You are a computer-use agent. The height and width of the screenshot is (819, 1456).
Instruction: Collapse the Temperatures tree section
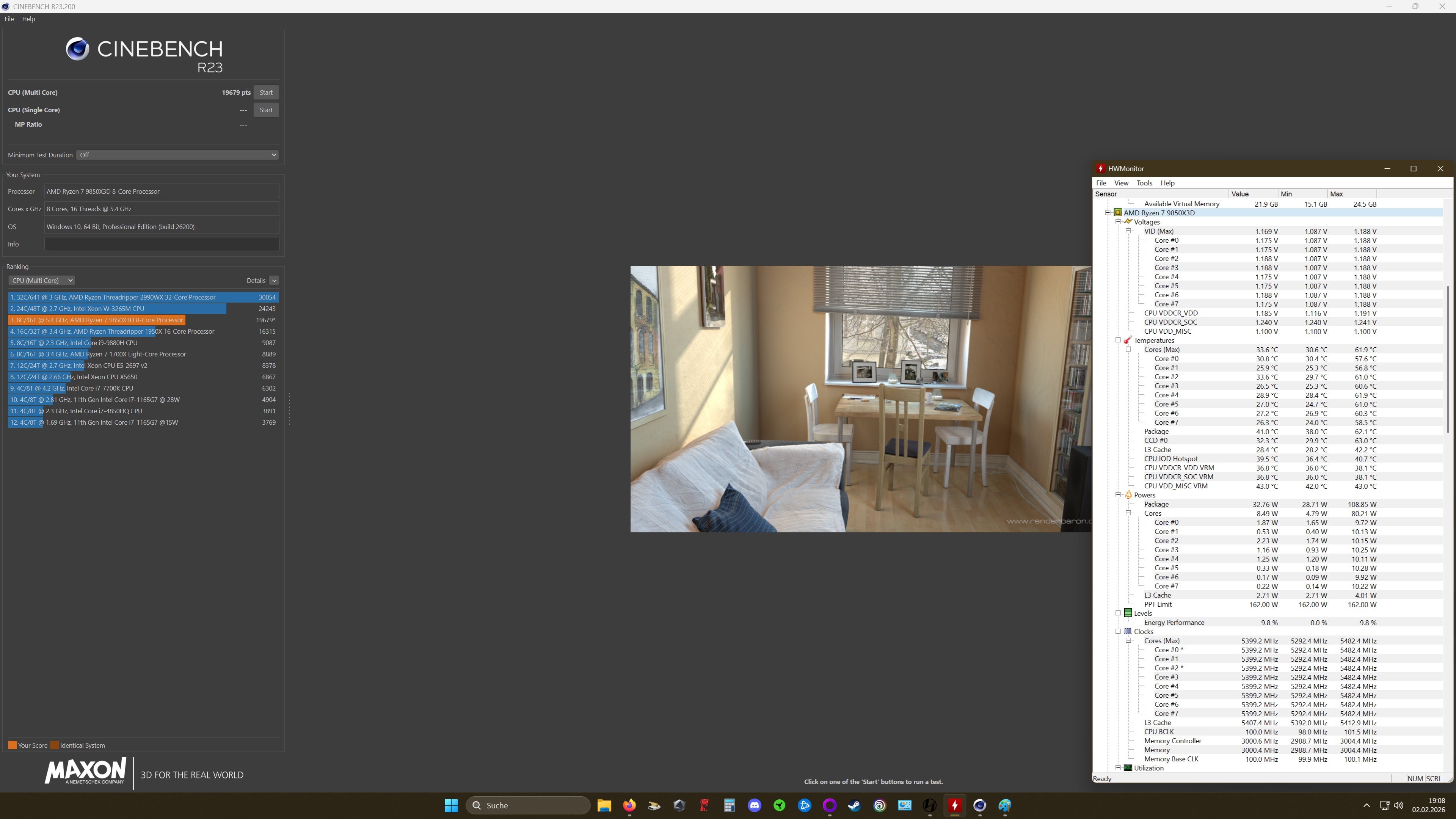[1118, 340]
